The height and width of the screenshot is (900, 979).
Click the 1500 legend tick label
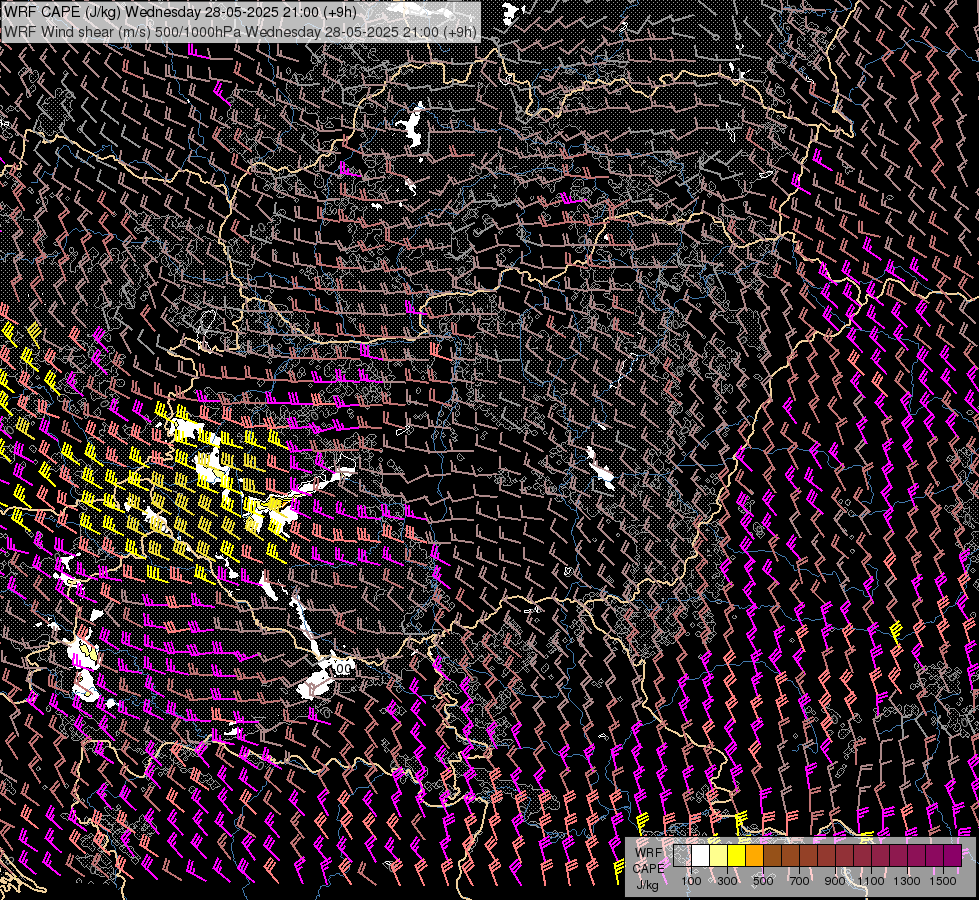pyautogui.click(x=943, y=881)
